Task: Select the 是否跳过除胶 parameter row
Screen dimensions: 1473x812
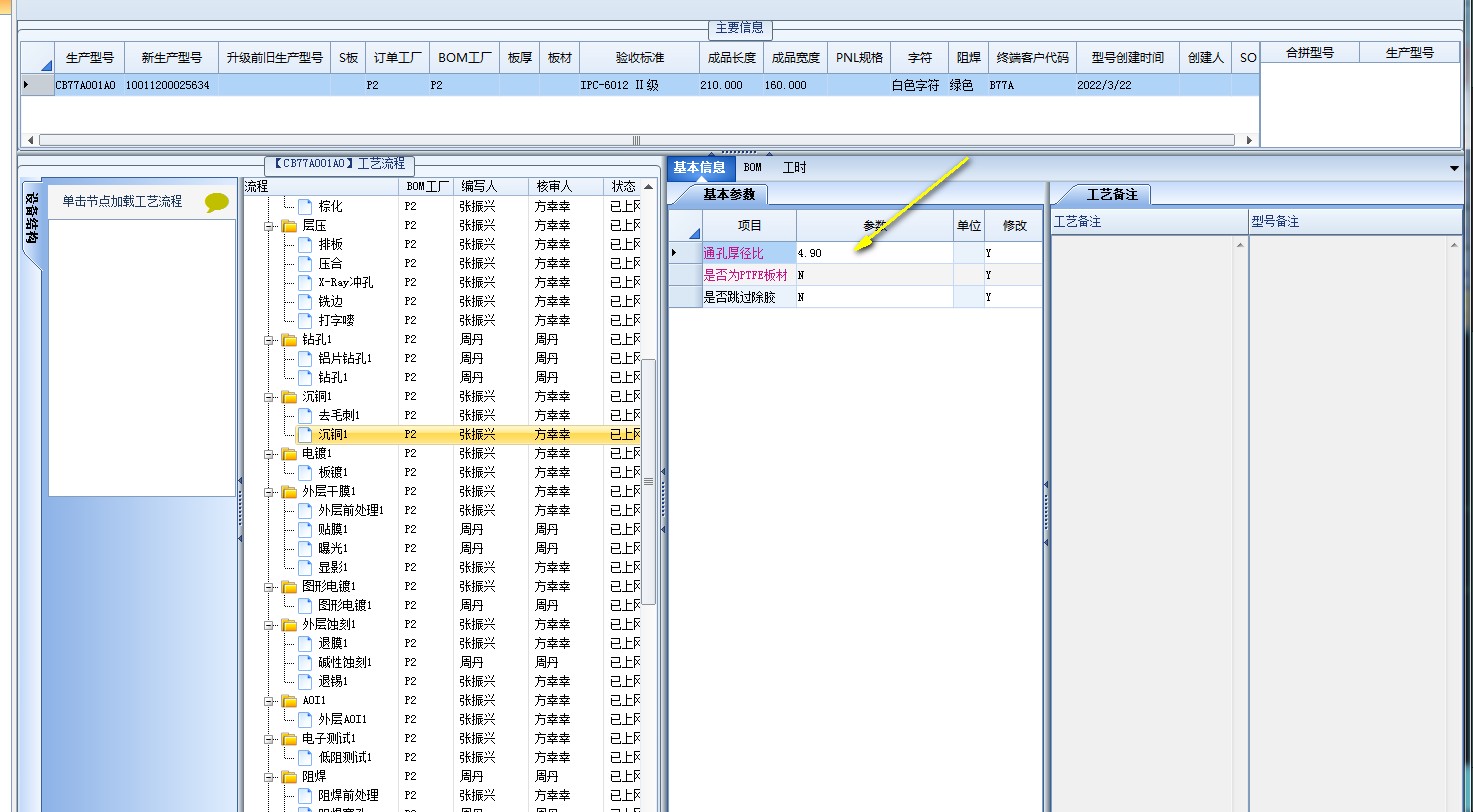Action: tap(856, 297)
